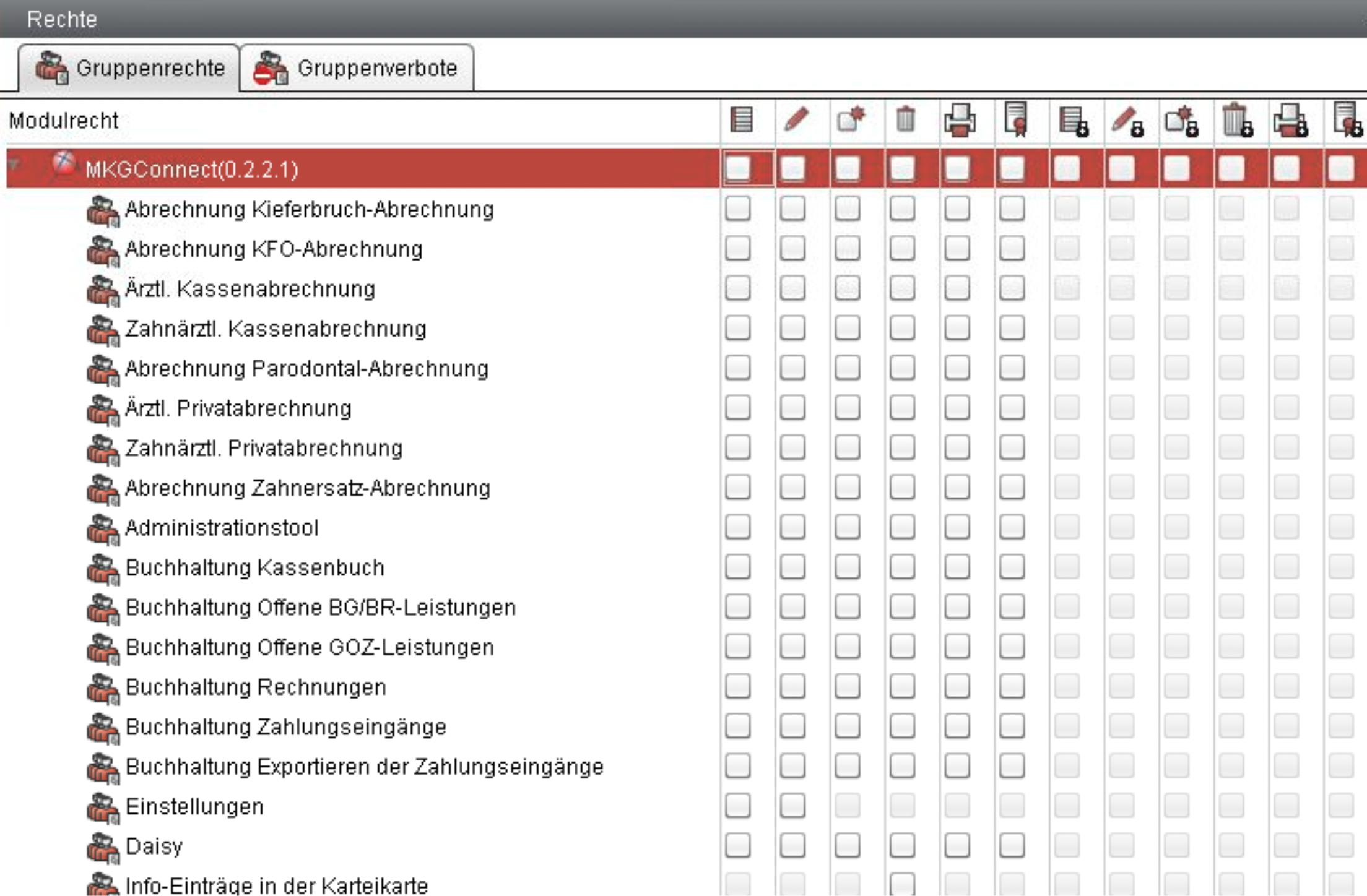
Task: Click the trash can delete column icon
Action: 905,119
